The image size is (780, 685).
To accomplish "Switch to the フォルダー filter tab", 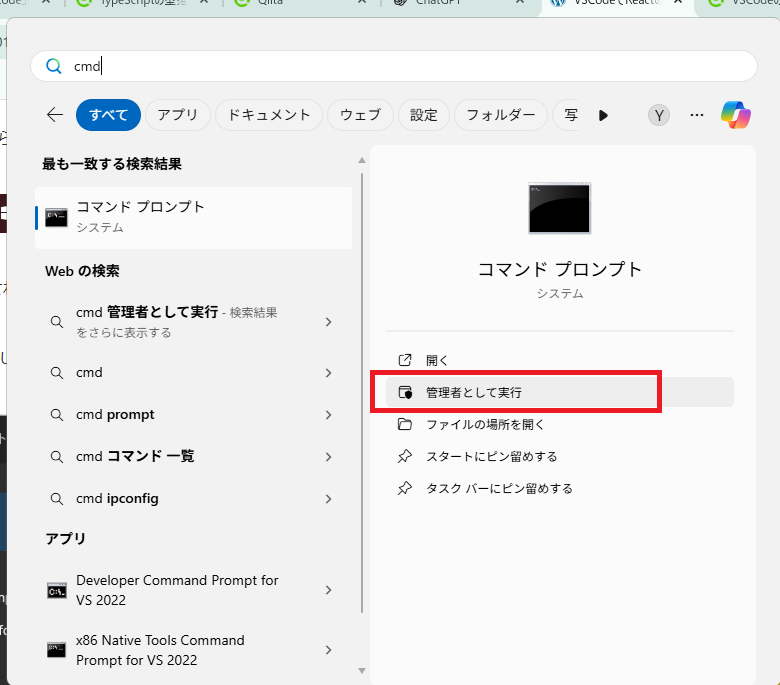I will (x=501, y=115).
